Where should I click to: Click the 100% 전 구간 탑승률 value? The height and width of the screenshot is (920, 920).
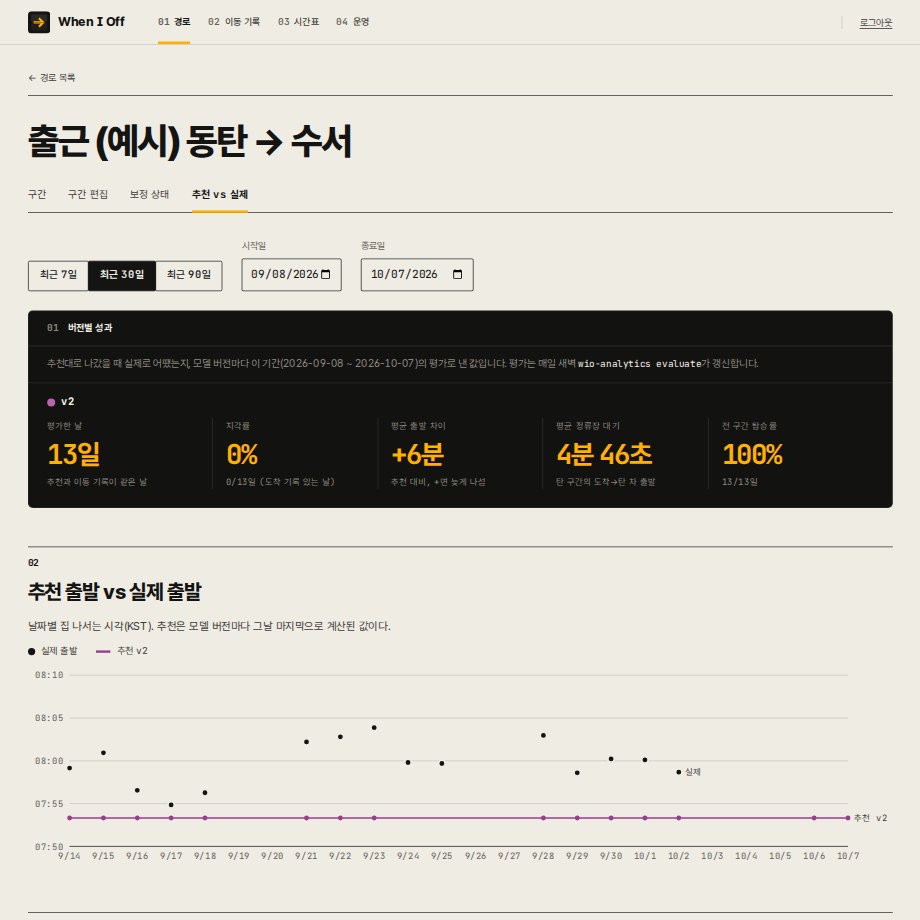click(753, 454)
